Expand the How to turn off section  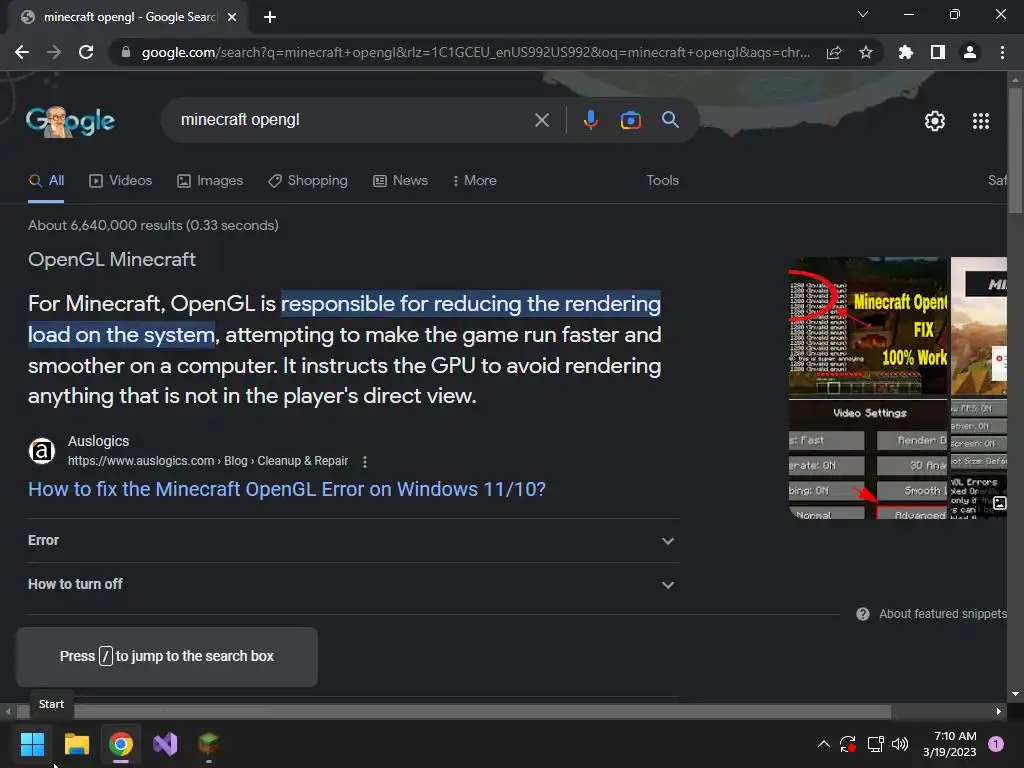point(354,584)
